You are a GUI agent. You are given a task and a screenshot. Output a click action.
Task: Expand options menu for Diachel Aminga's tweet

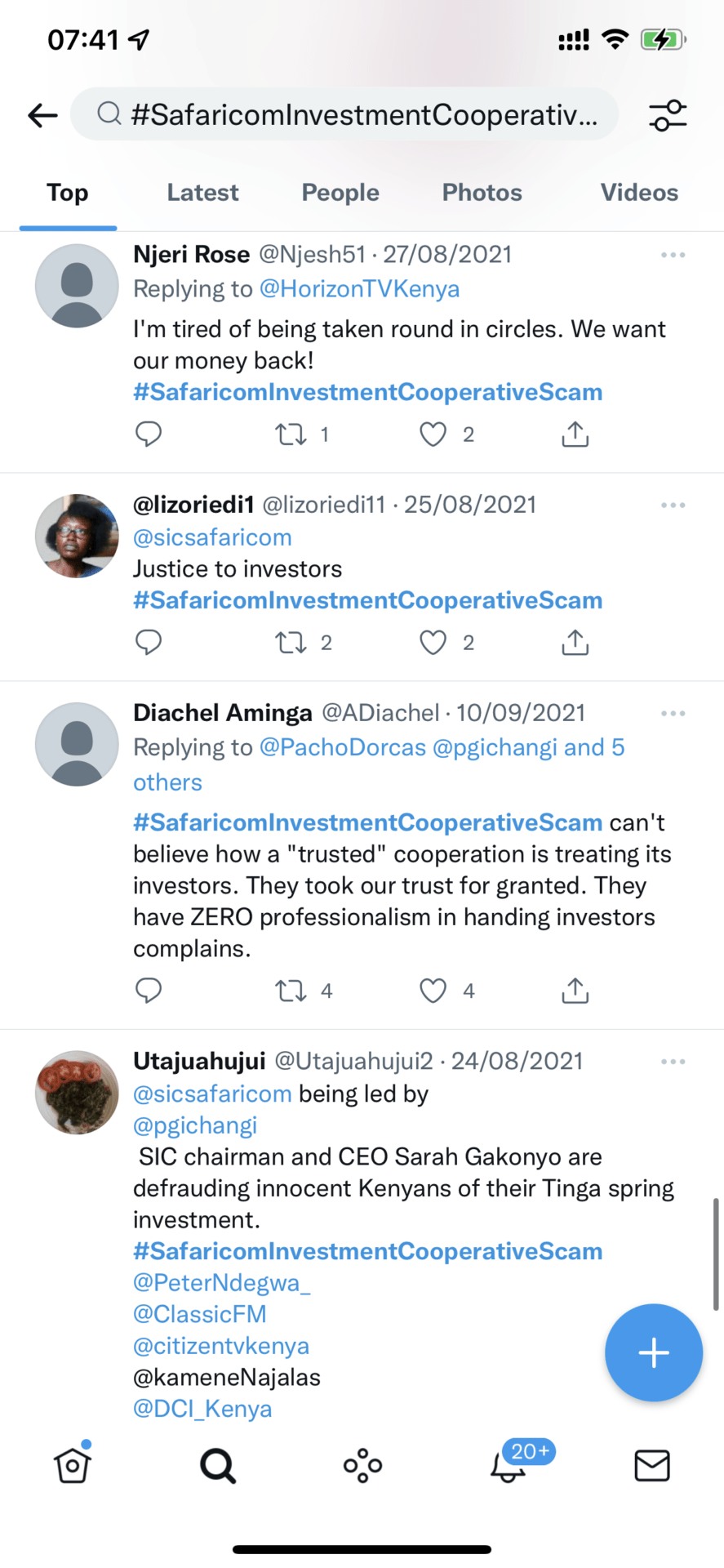point(673,714)
